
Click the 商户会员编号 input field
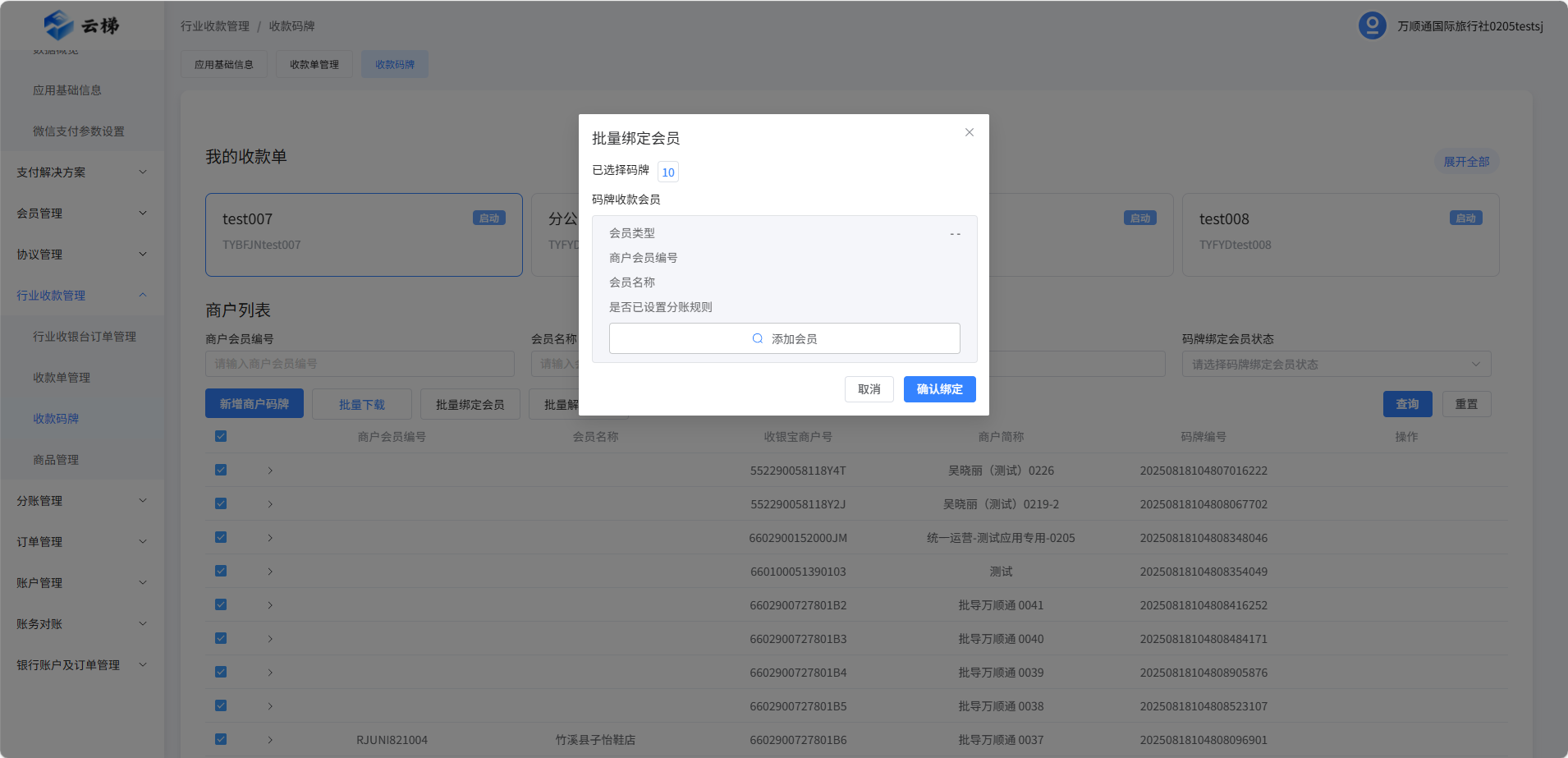point(360,364)
